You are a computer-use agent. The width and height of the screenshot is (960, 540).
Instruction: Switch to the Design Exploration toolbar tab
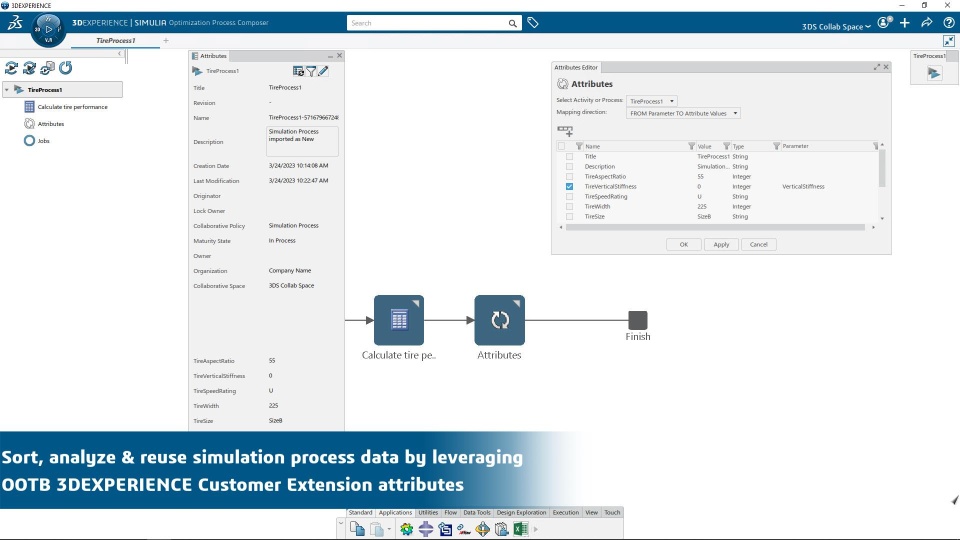(x=521, y=512)
